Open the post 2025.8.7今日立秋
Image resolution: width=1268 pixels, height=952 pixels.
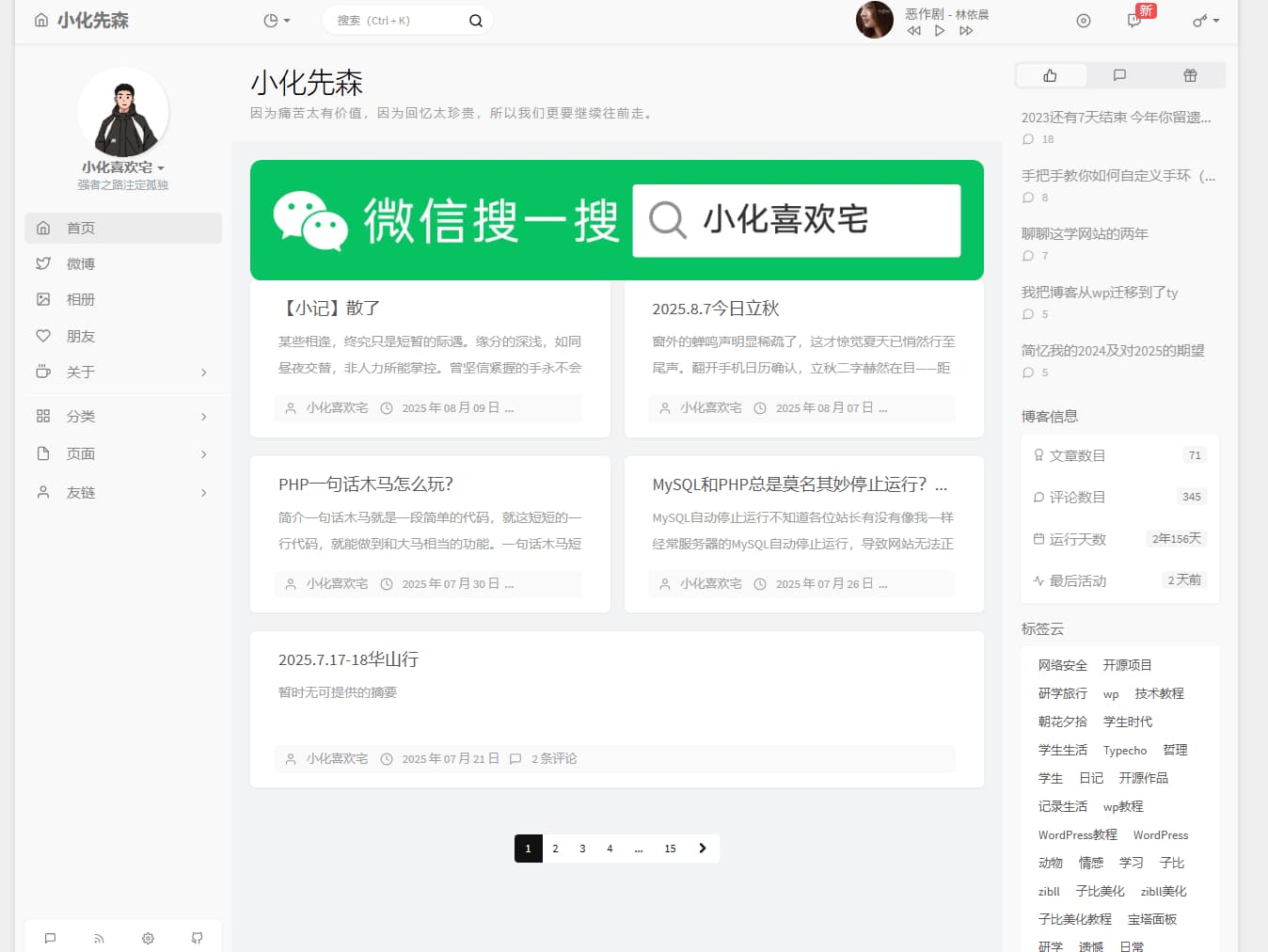coord(713,308)
